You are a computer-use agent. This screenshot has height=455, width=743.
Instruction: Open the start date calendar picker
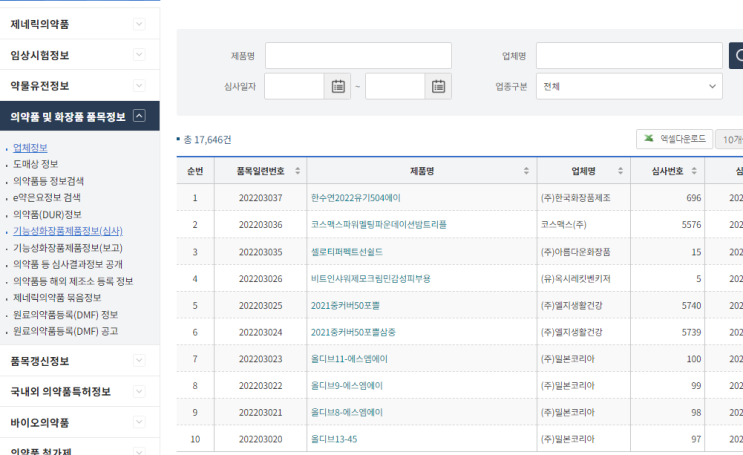point(338,86)
